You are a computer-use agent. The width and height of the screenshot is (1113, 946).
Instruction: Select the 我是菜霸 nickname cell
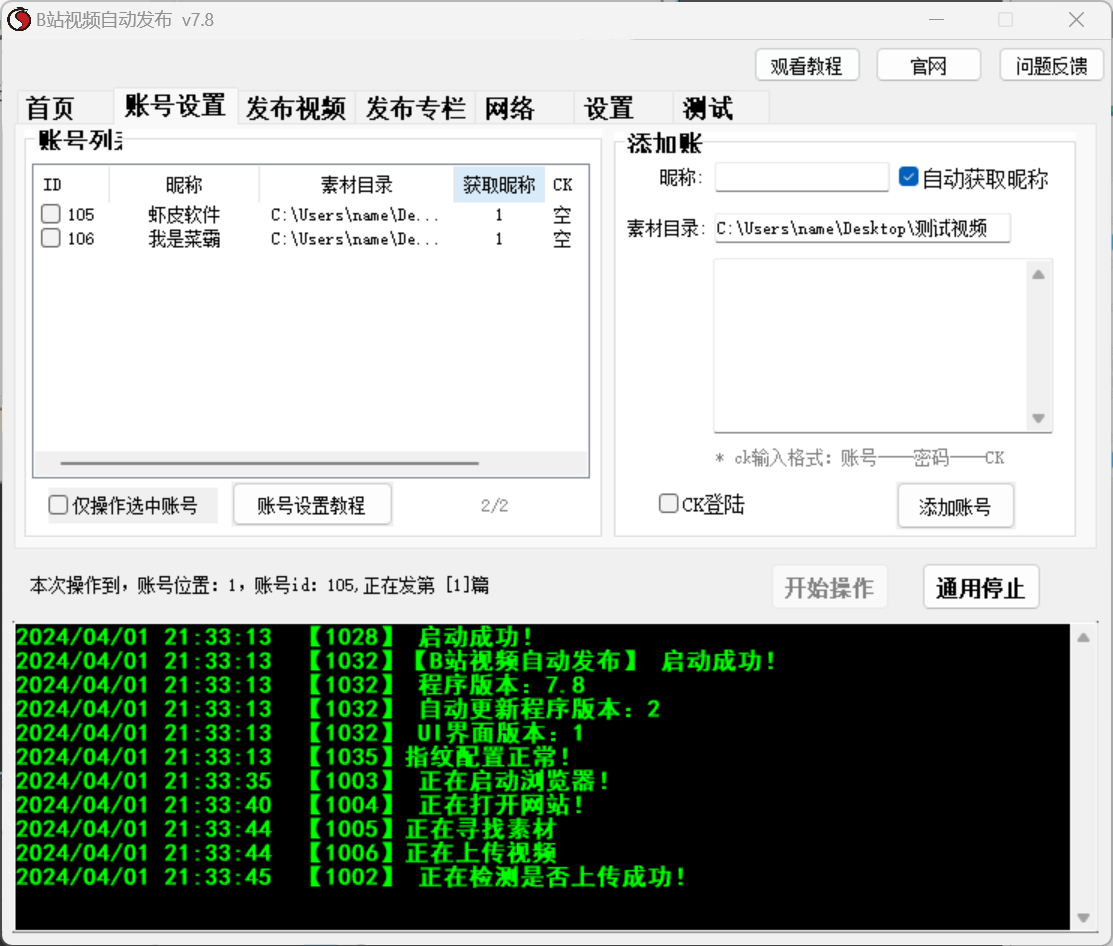tap(184, 238)
